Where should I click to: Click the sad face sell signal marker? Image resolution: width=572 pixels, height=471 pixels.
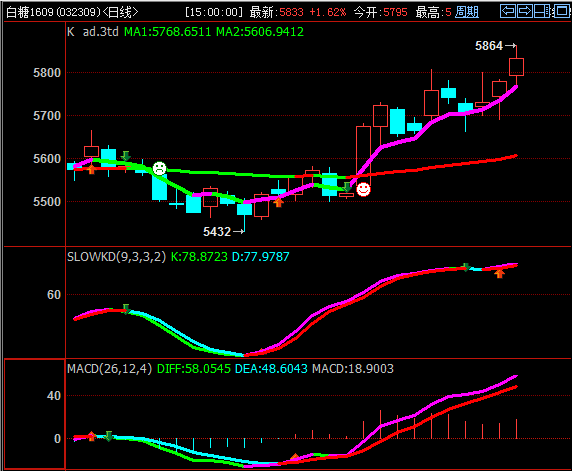point(159,168)
